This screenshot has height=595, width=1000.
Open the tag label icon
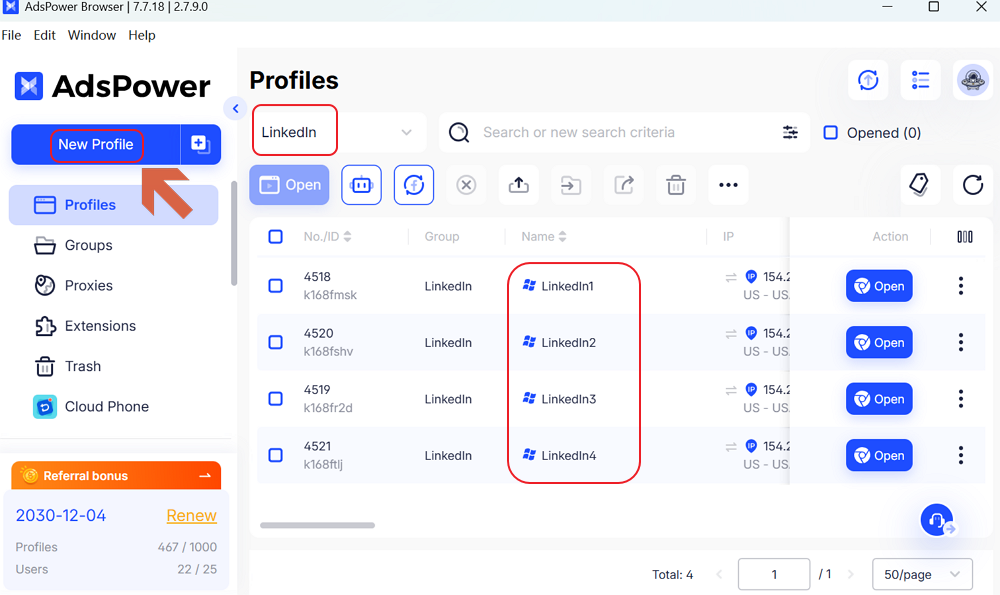pos(918,184)
